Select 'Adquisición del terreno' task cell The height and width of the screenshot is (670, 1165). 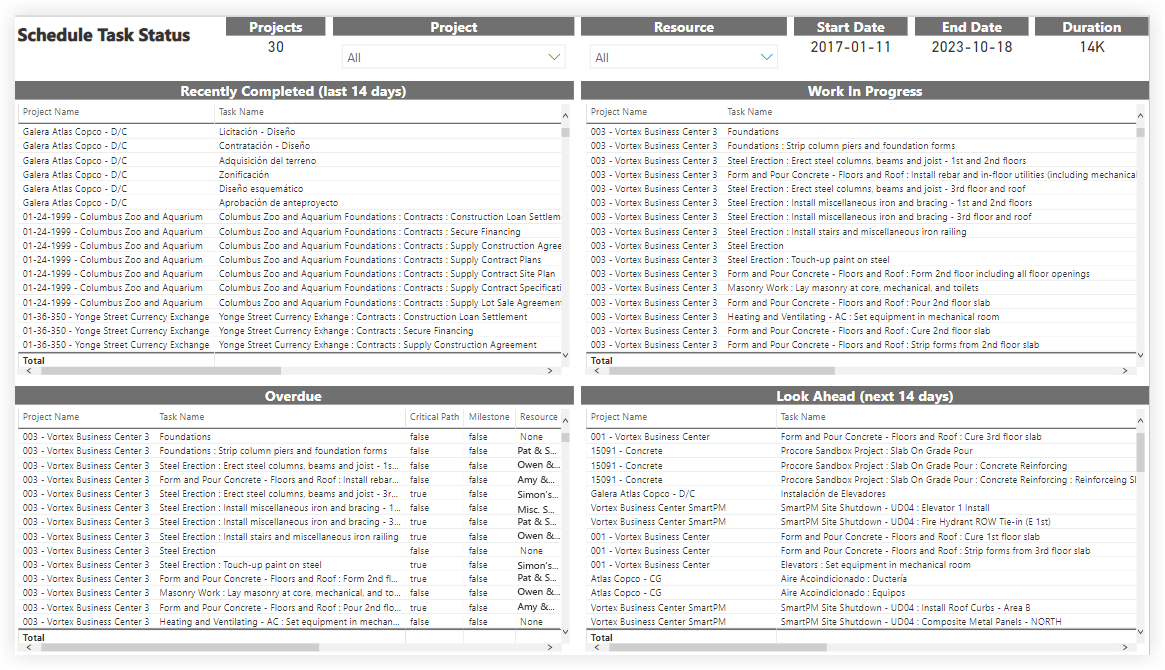tap(267, 160)
